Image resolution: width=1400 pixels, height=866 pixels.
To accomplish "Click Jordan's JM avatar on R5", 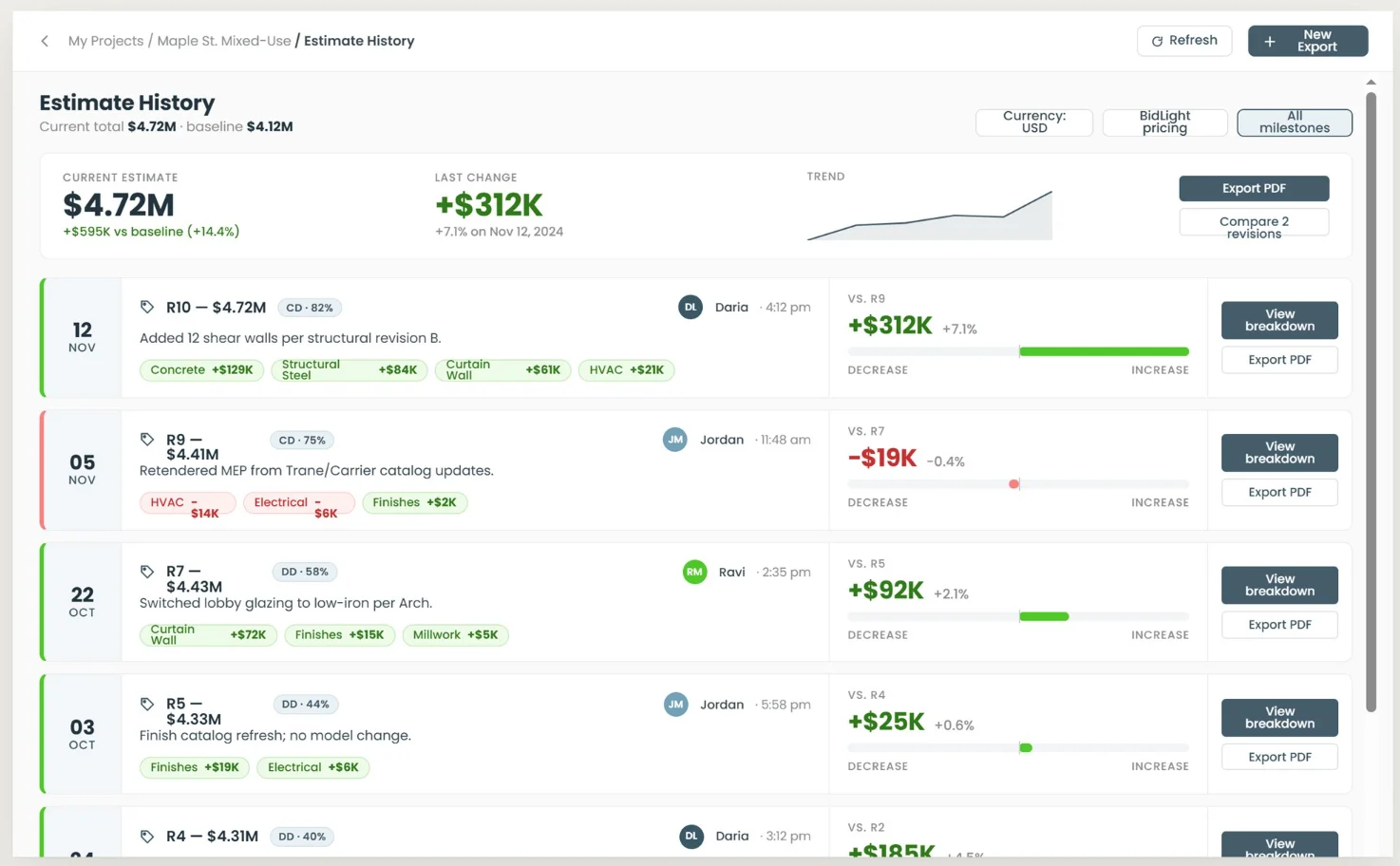I will pos(675,705).
